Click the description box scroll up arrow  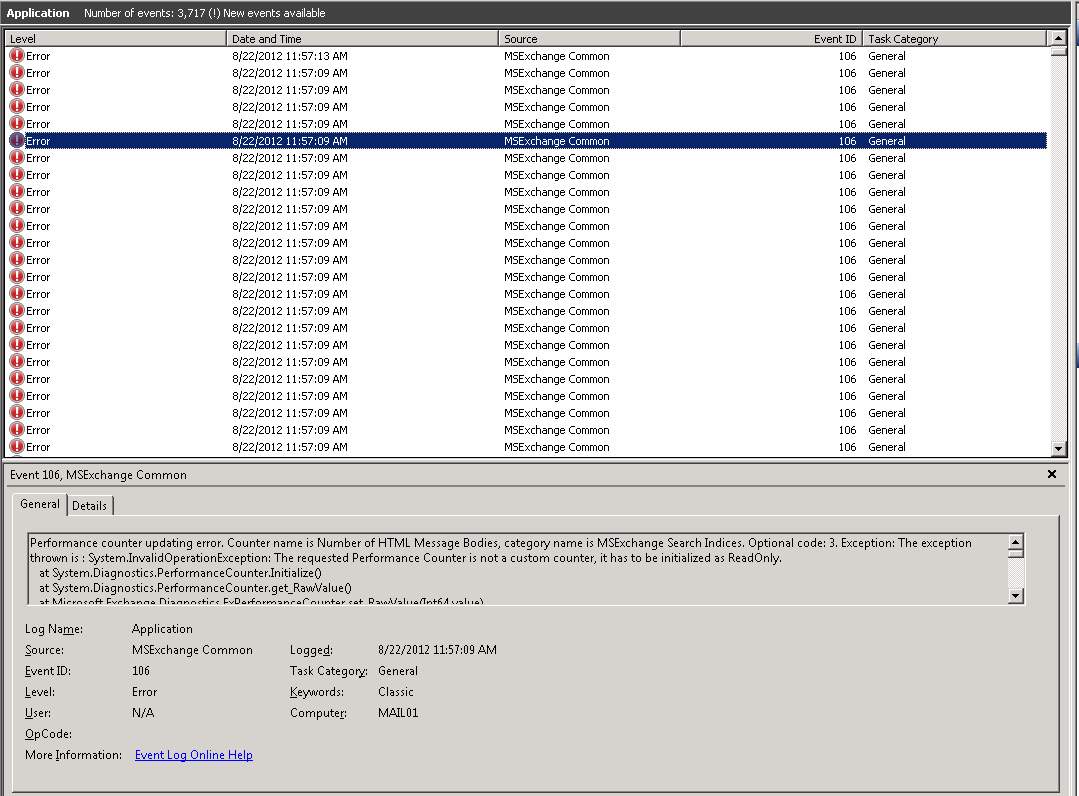point(1015,541)
